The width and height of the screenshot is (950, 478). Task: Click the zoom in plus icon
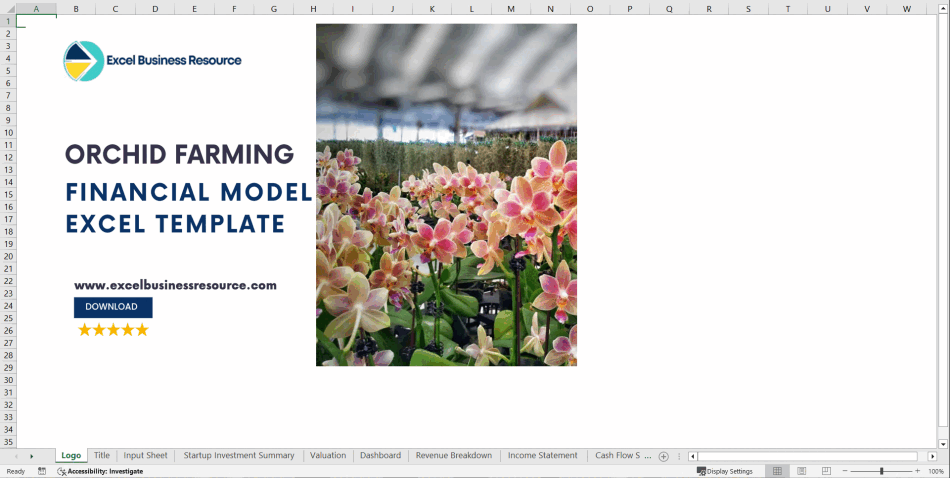click(x=917, y=471)
